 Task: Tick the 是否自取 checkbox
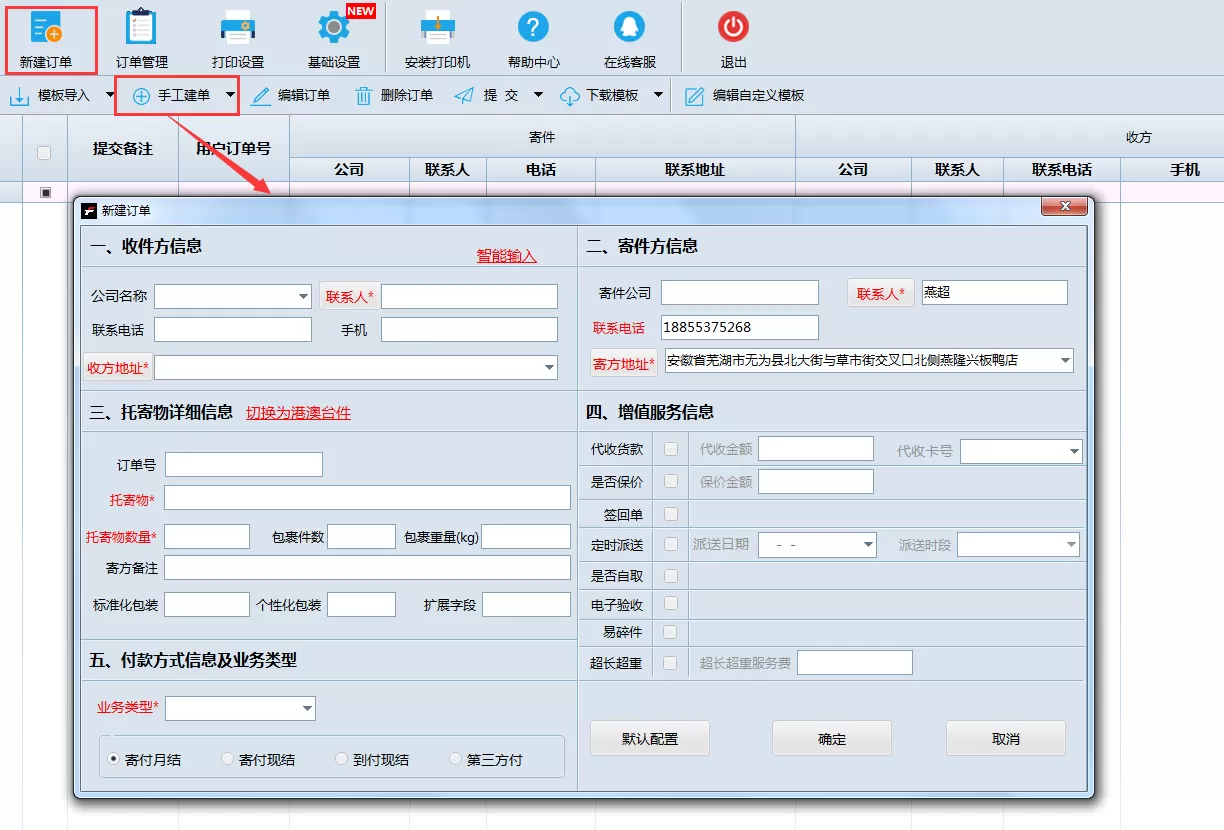pos(671,576)
